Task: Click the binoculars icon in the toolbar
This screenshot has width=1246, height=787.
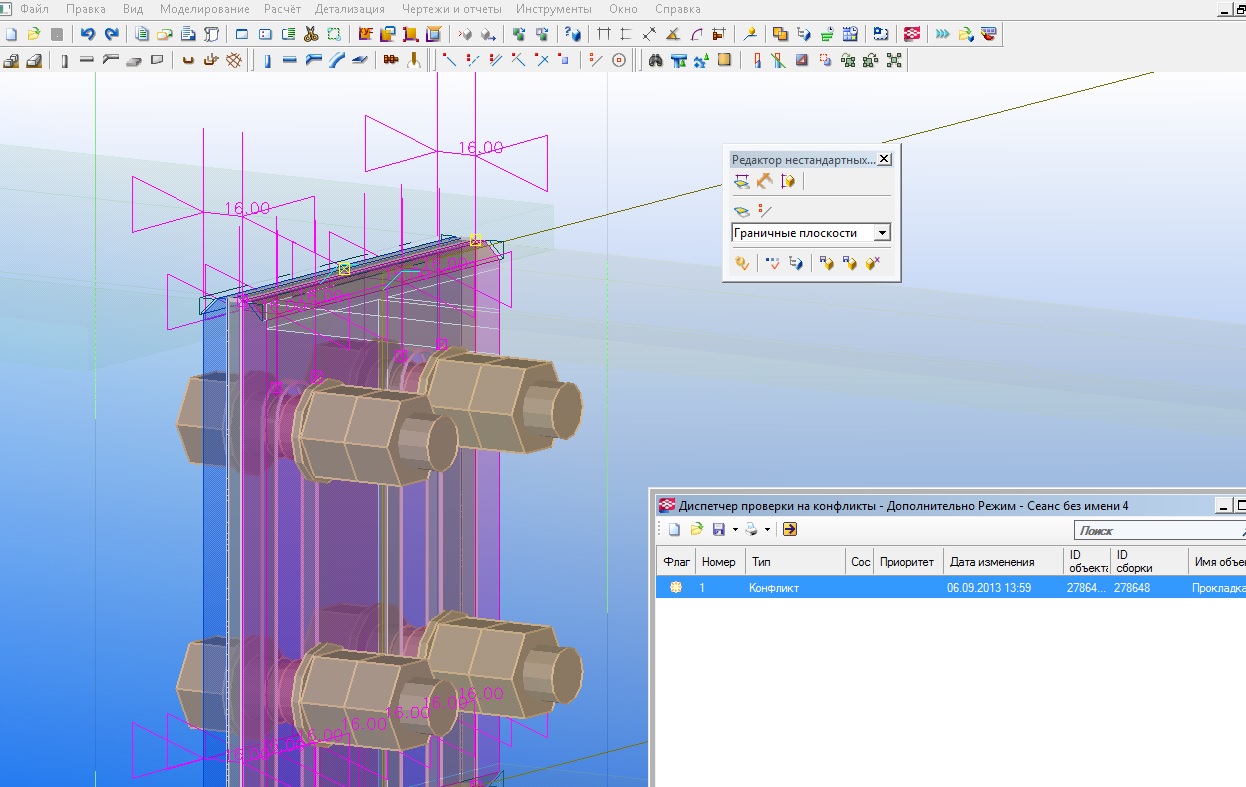Action: click(656, 60)
